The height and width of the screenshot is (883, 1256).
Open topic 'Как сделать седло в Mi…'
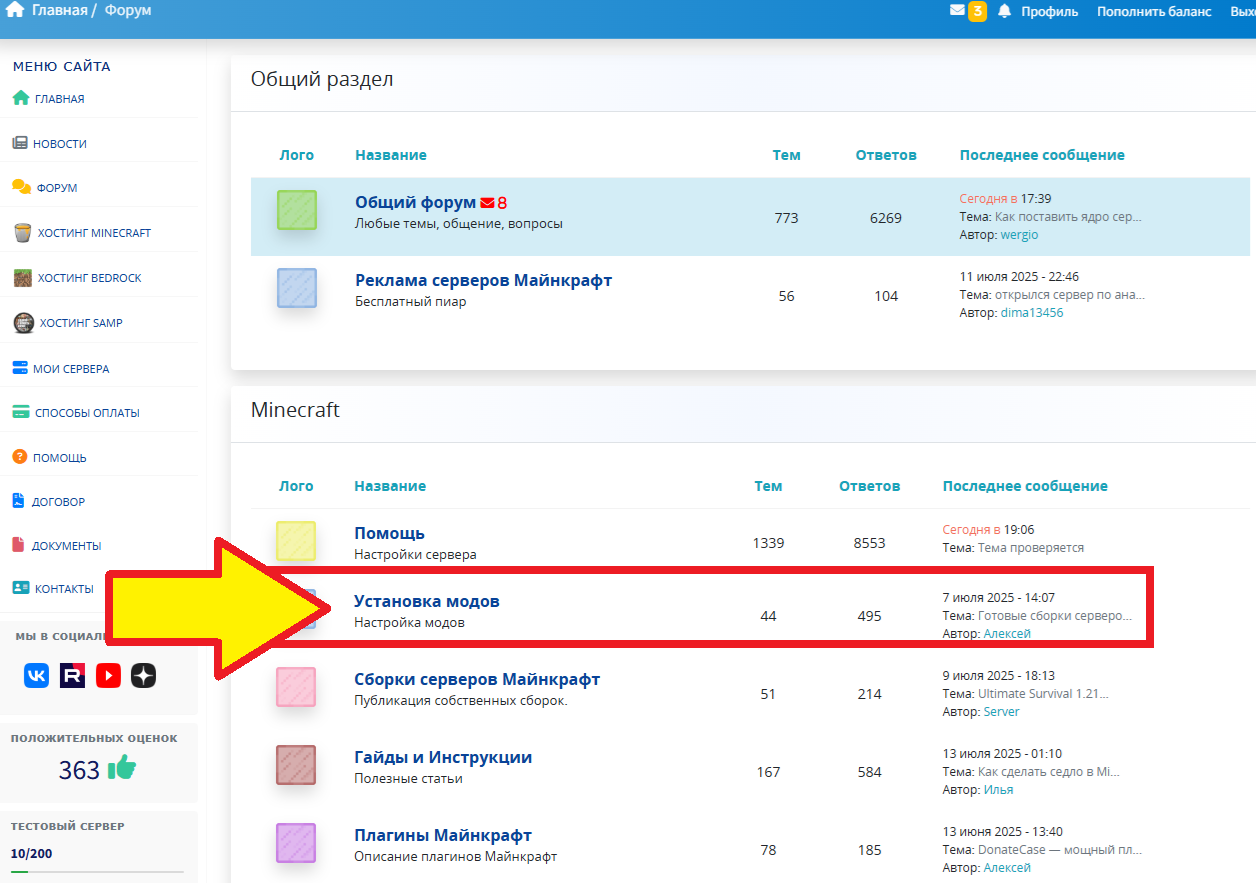point(1048,771)
